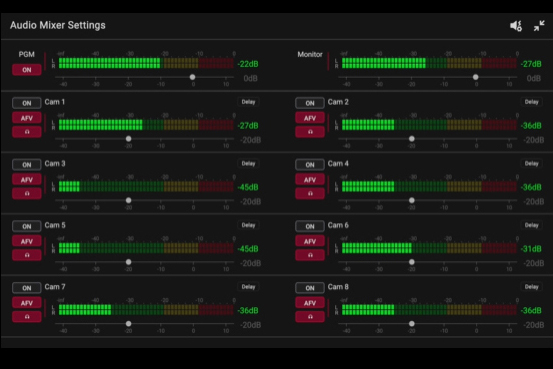Click the PGM master volume slider handle
This screenshot has height=369, width=553.
(x=193, y=77)
